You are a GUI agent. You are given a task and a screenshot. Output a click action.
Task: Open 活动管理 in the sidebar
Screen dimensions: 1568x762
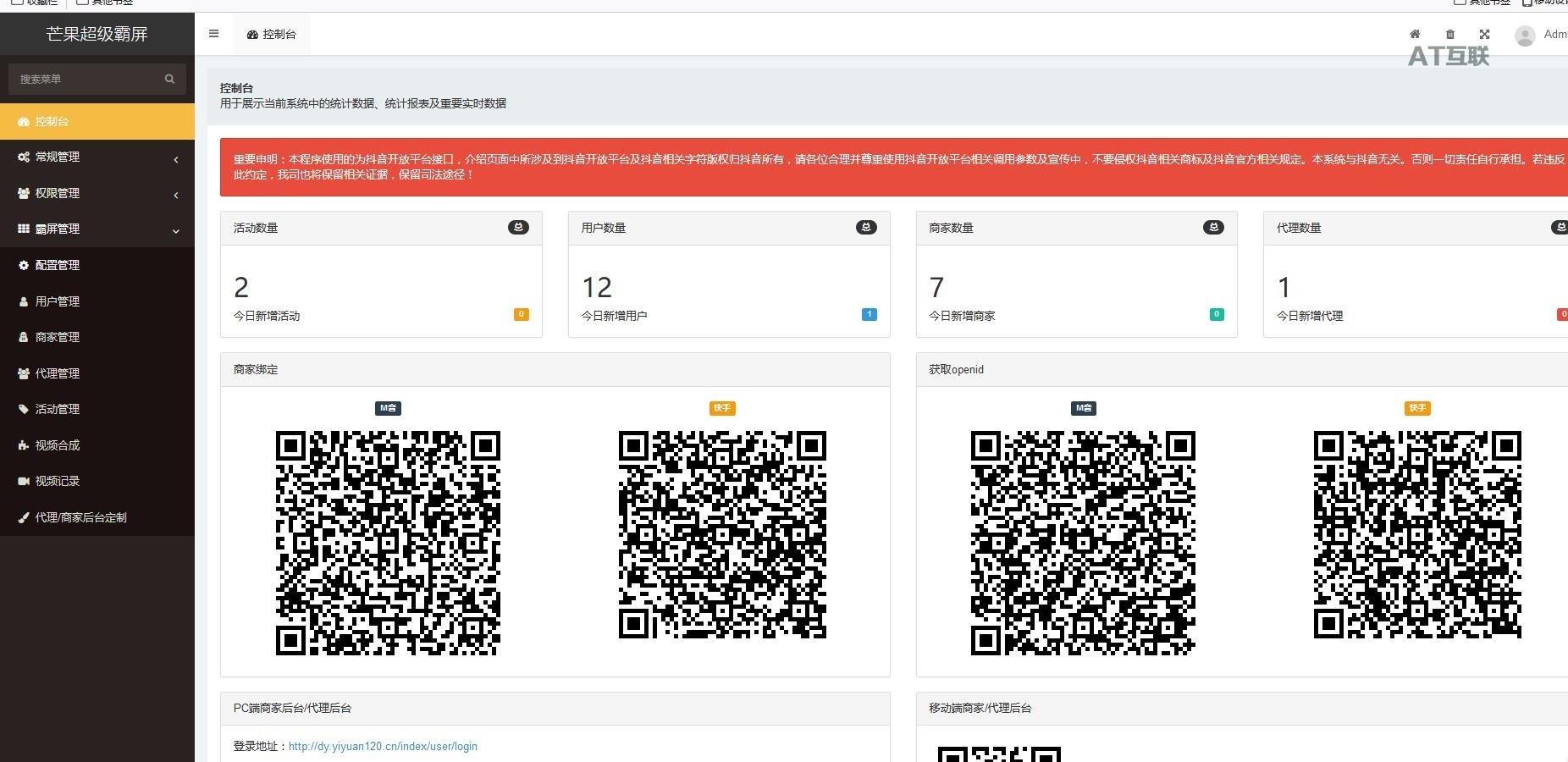(x=97, y=409)
